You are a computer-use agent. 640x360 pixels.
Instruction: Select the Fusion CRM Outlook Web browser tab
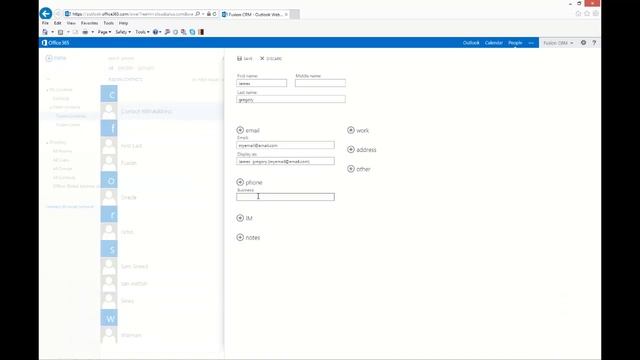pos(255,14)
